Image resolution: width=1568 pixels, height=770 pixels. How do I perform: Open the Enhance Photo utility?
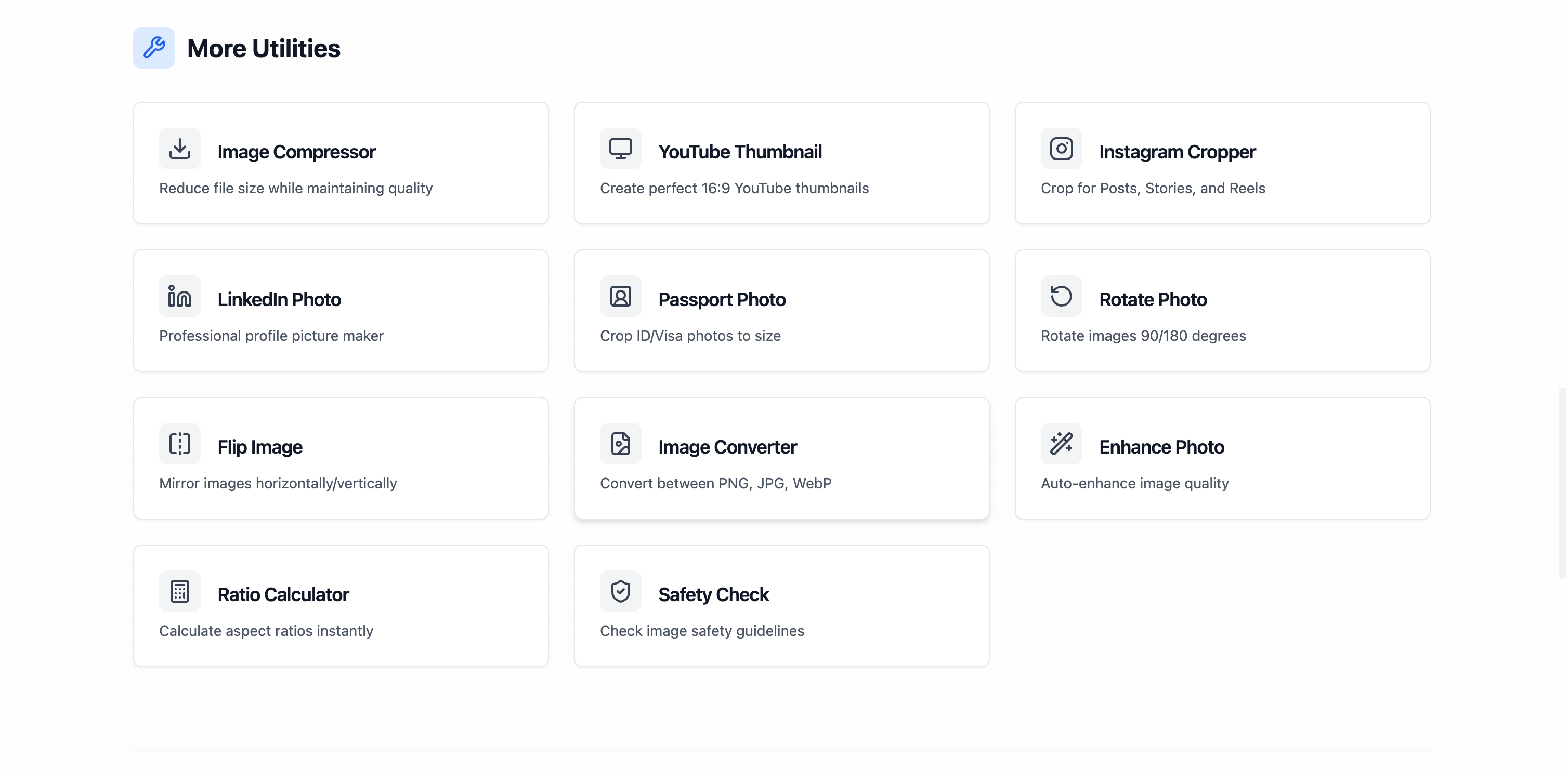1222,458
